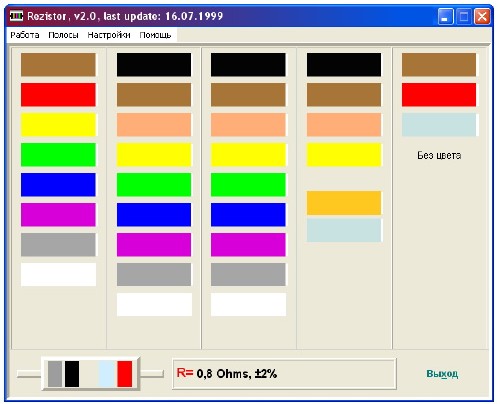The height and width of the screenshot is (404, 500).
Task: Choose black swatch in second band column
Action: click(x=154, y=65)
